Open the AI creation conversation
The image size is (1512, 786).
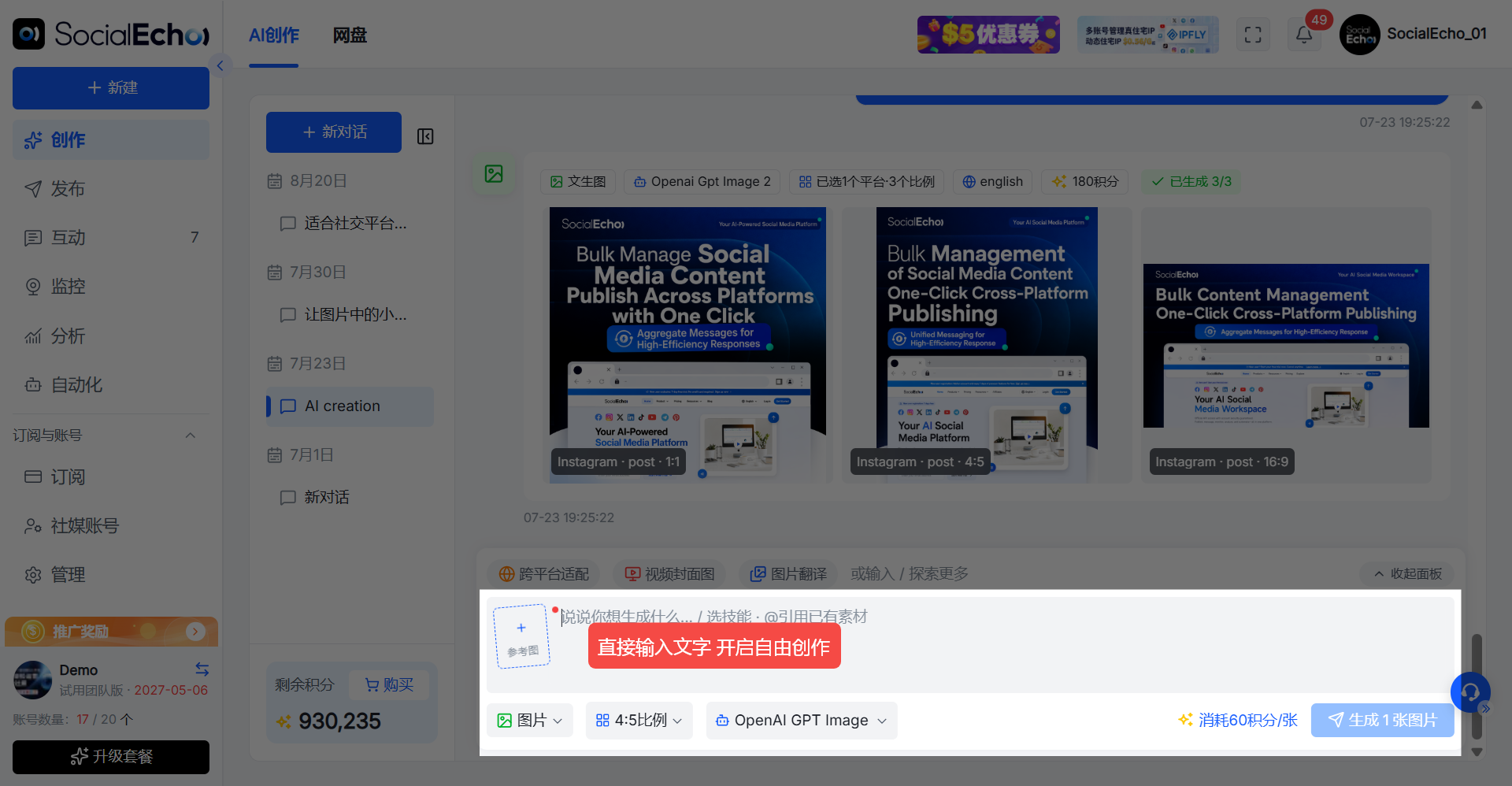point(350,406)
